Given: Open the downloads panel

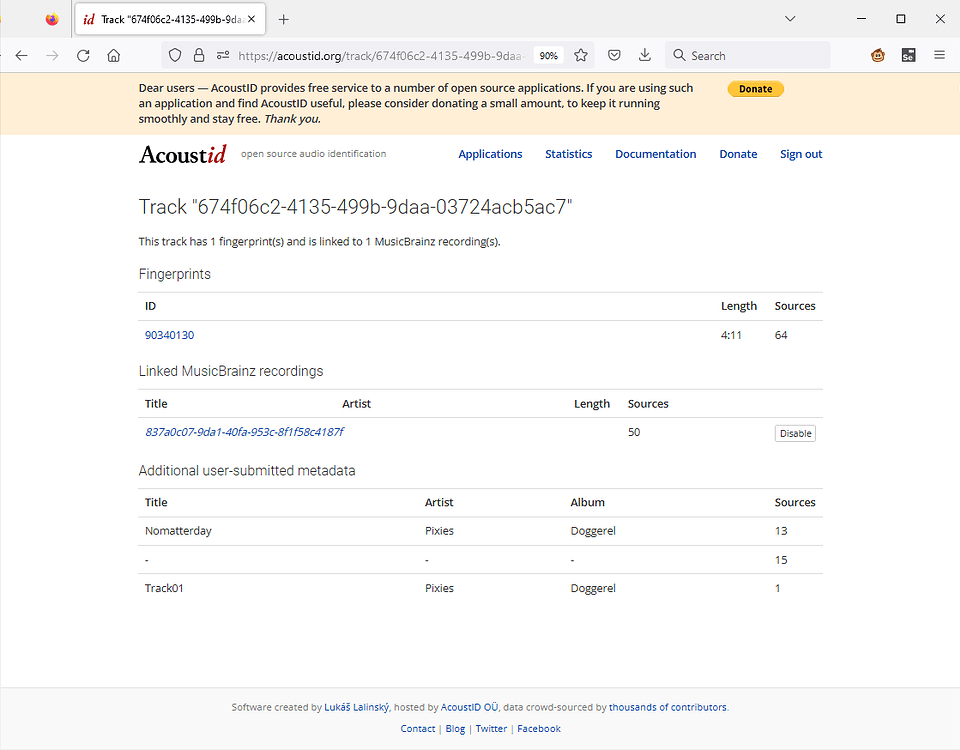Looking at the screenshot, I should click(x=644, y=55).
